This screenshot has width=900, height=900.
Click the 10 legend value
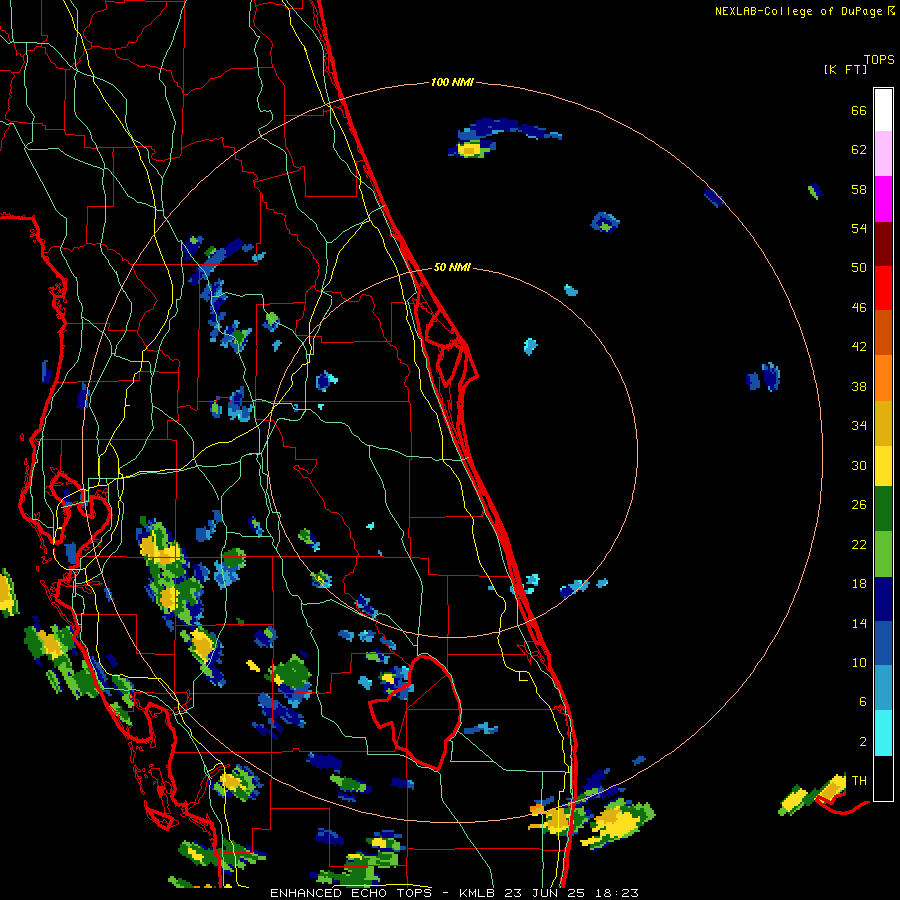tap(859, 662)
